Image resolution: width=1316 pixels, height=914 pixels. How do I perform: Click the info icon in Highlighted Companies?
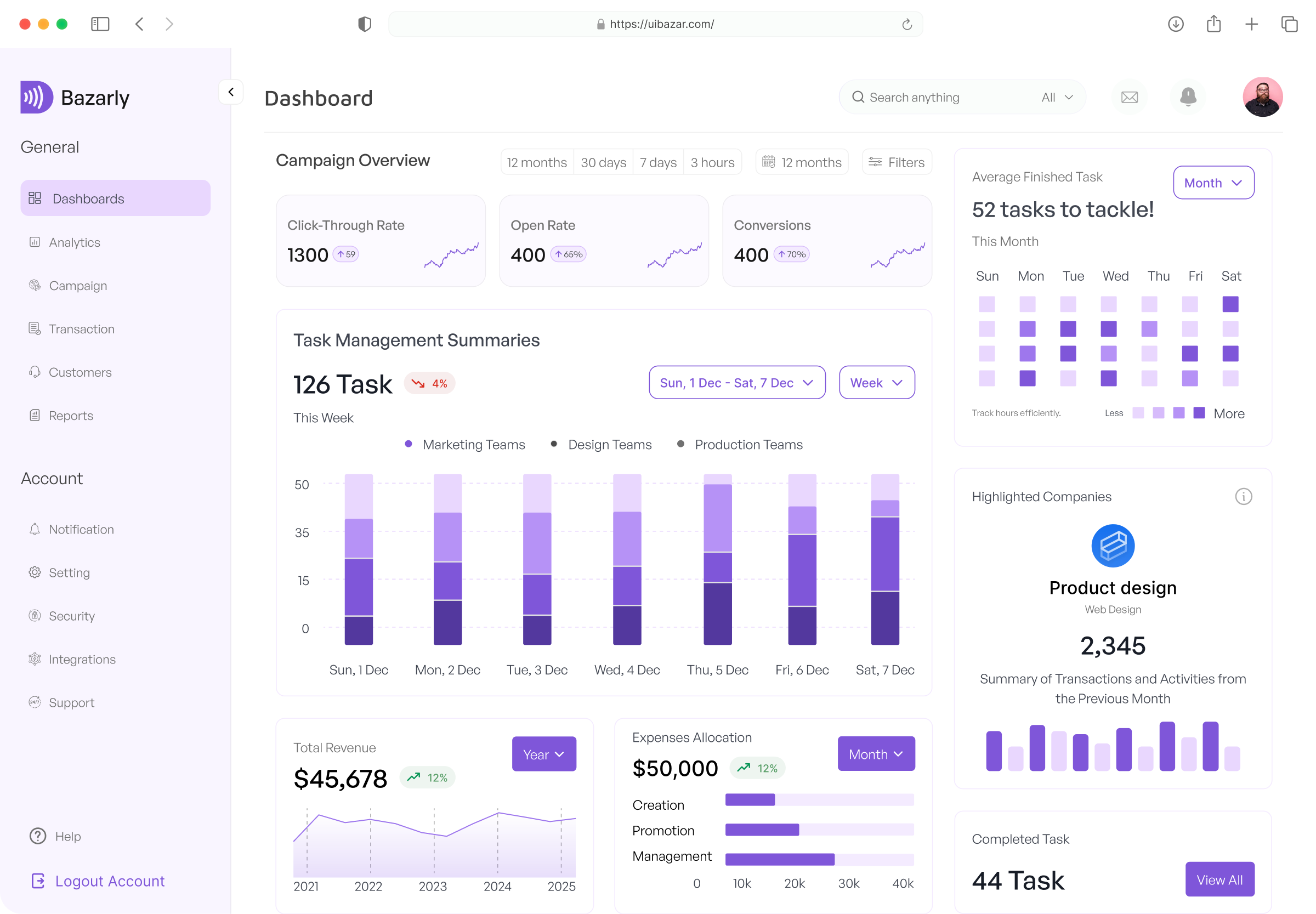1243,497
